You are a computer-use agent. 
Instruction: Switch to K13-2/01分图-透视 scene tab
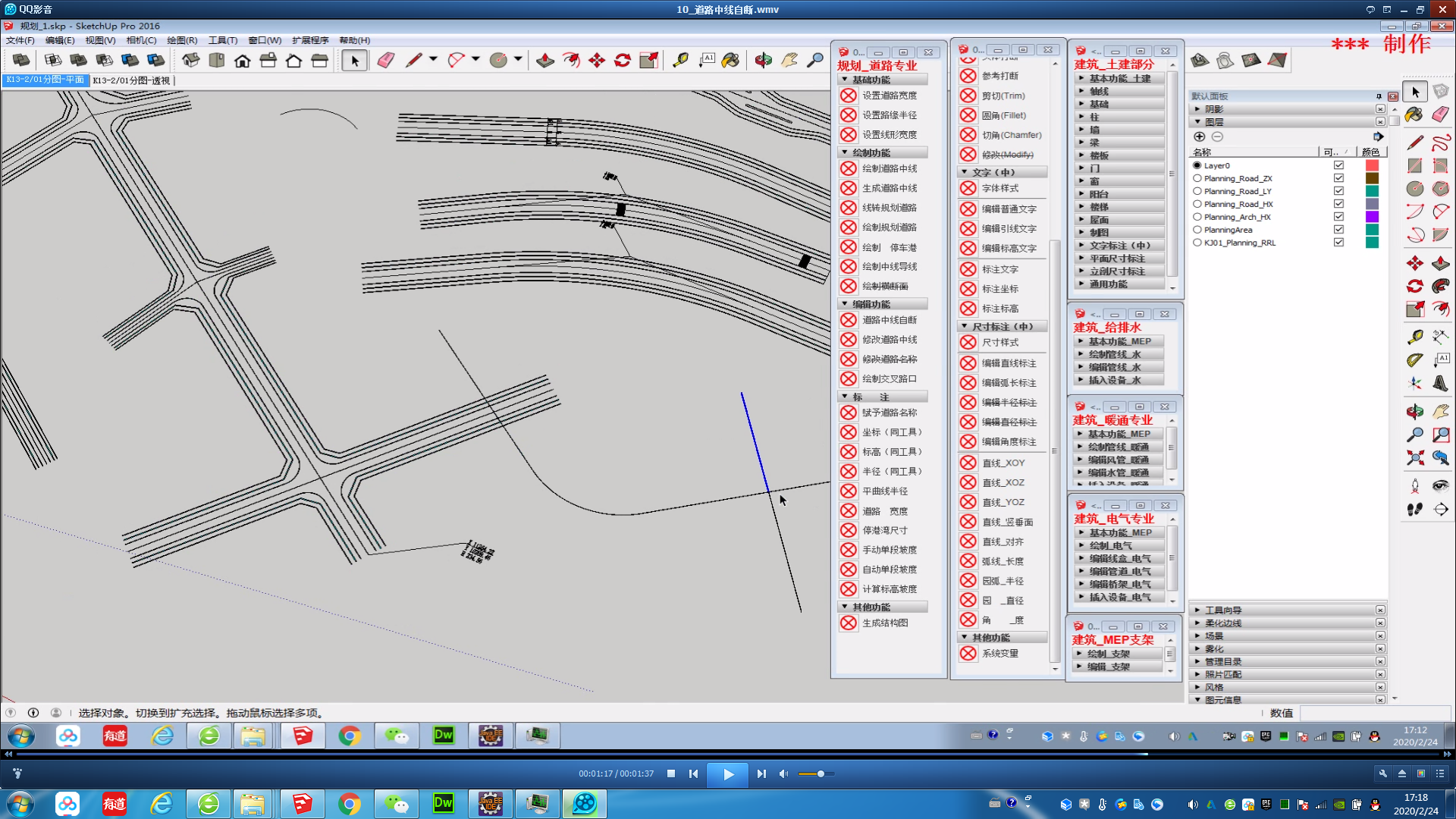(131, 80)
